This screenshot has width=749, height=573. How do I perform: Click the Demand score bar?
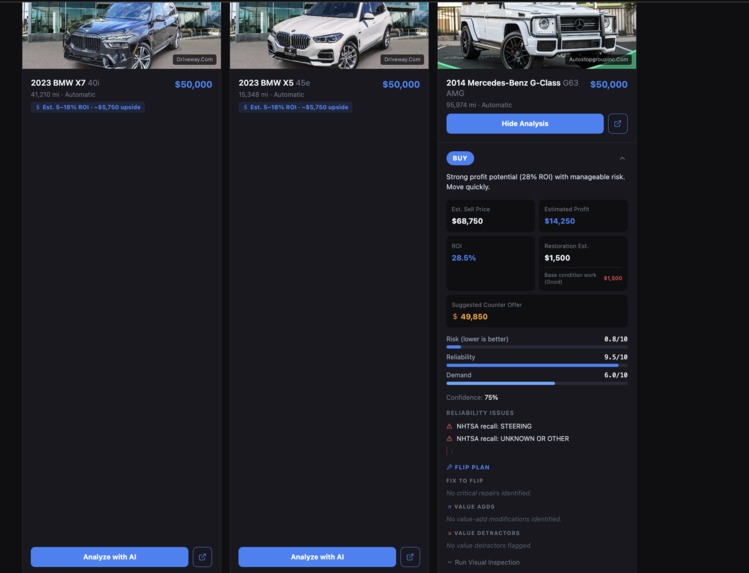tap(537, 383)
